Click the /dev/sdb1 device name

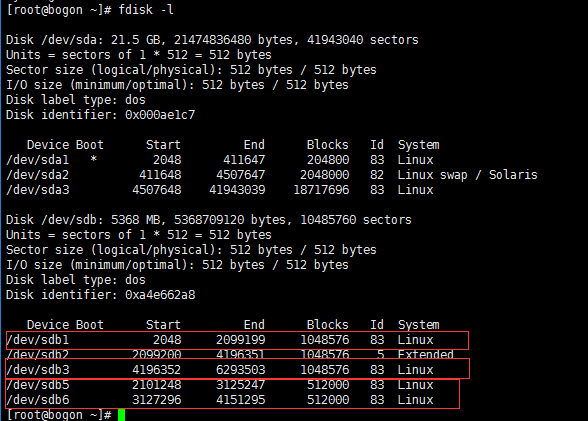[x=38, y=340]
